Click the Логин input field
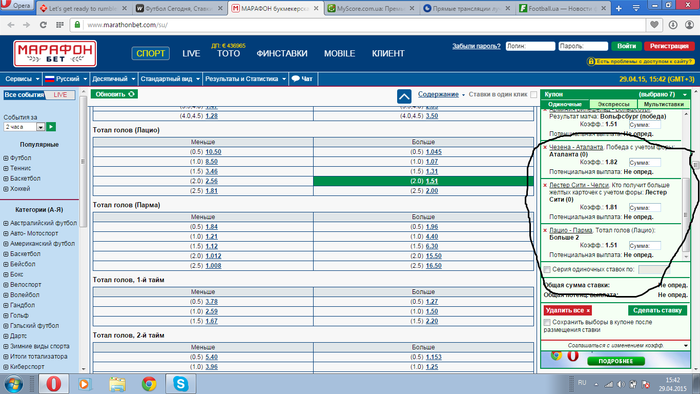The image size is (700, 394). 530,46
